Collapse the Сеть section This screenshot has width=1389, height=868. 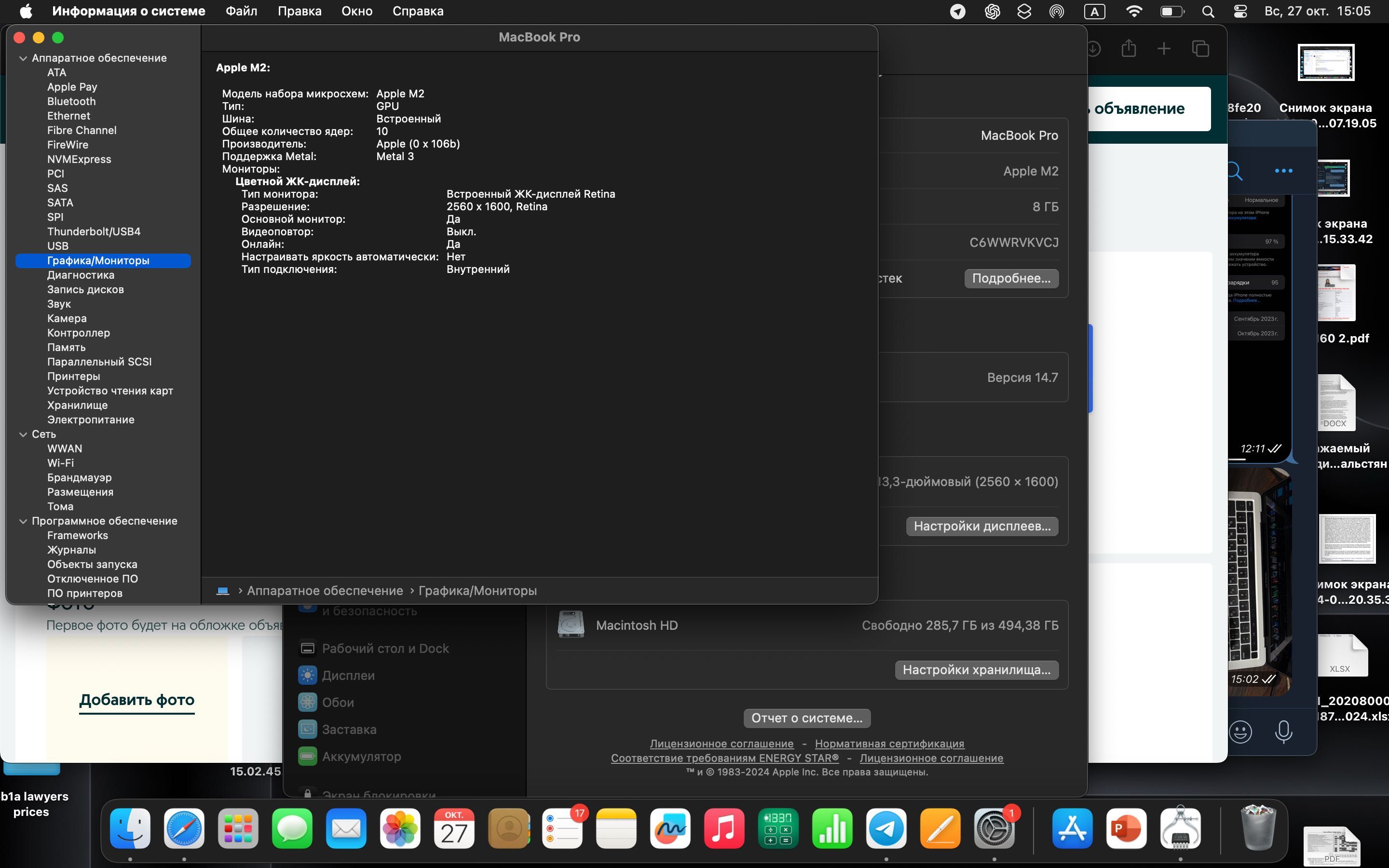pyautogui.click(x=23, y=434)
